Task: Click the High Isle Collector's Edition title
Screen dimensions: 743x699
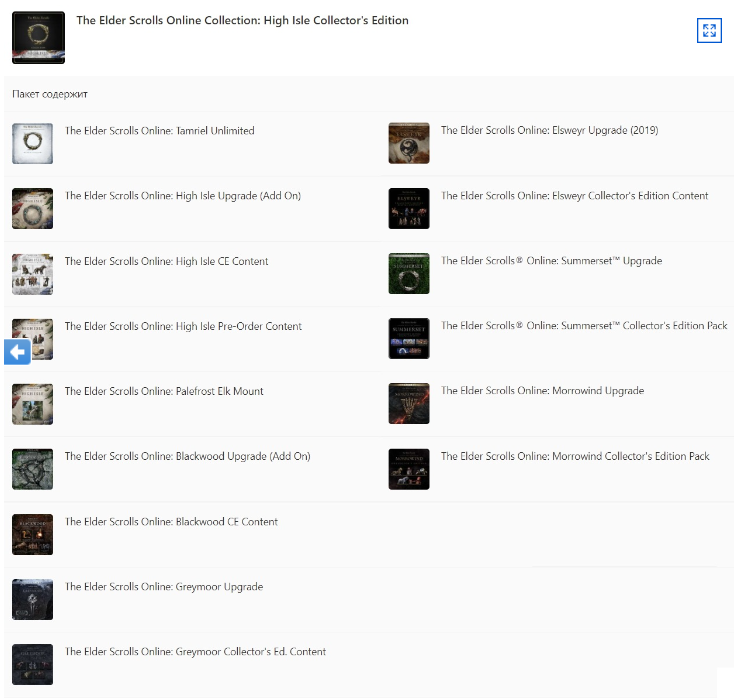Action: [x=242, y=20]
